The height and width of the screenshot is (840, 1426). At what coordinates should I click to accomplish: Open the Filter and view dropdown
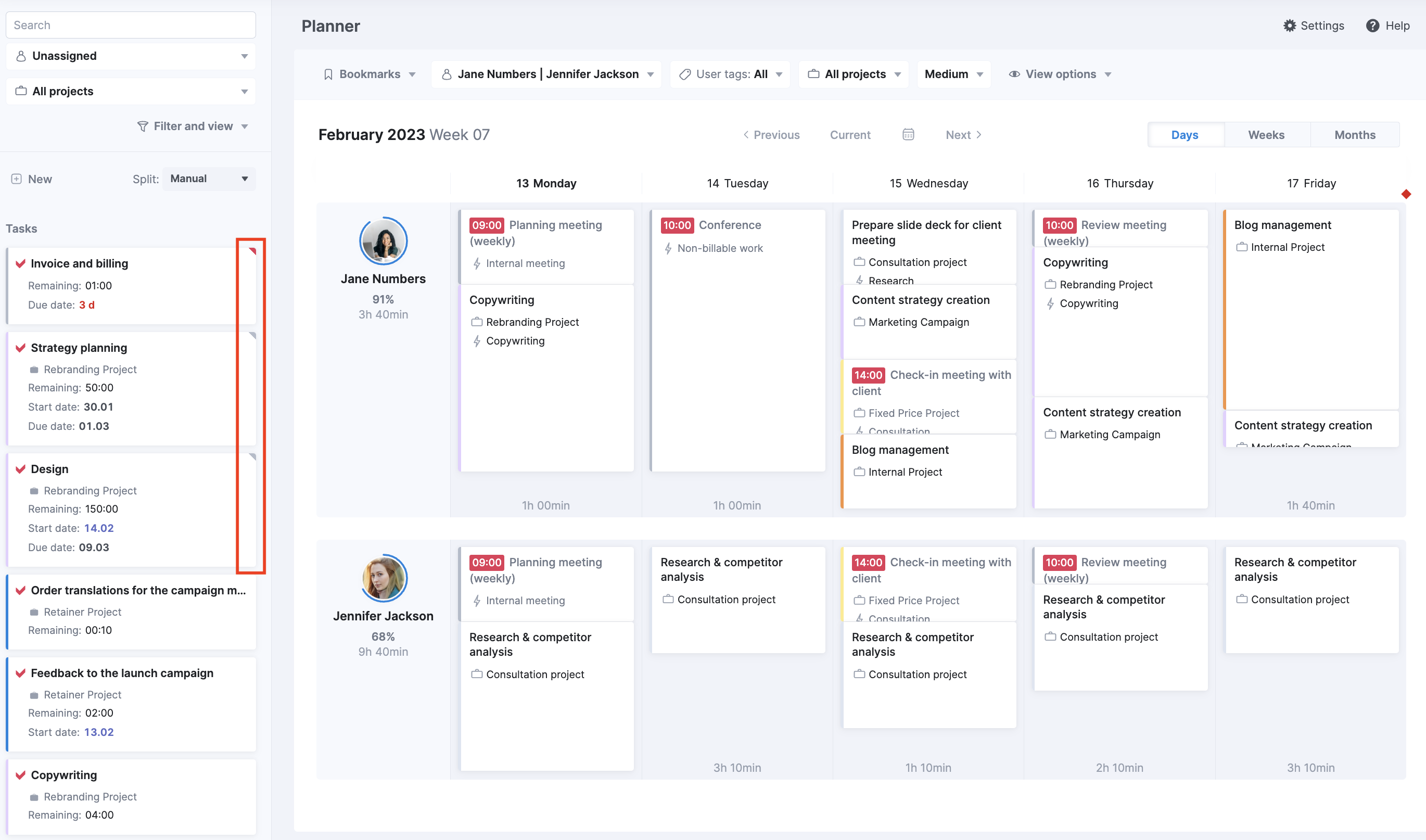point(193,126)
